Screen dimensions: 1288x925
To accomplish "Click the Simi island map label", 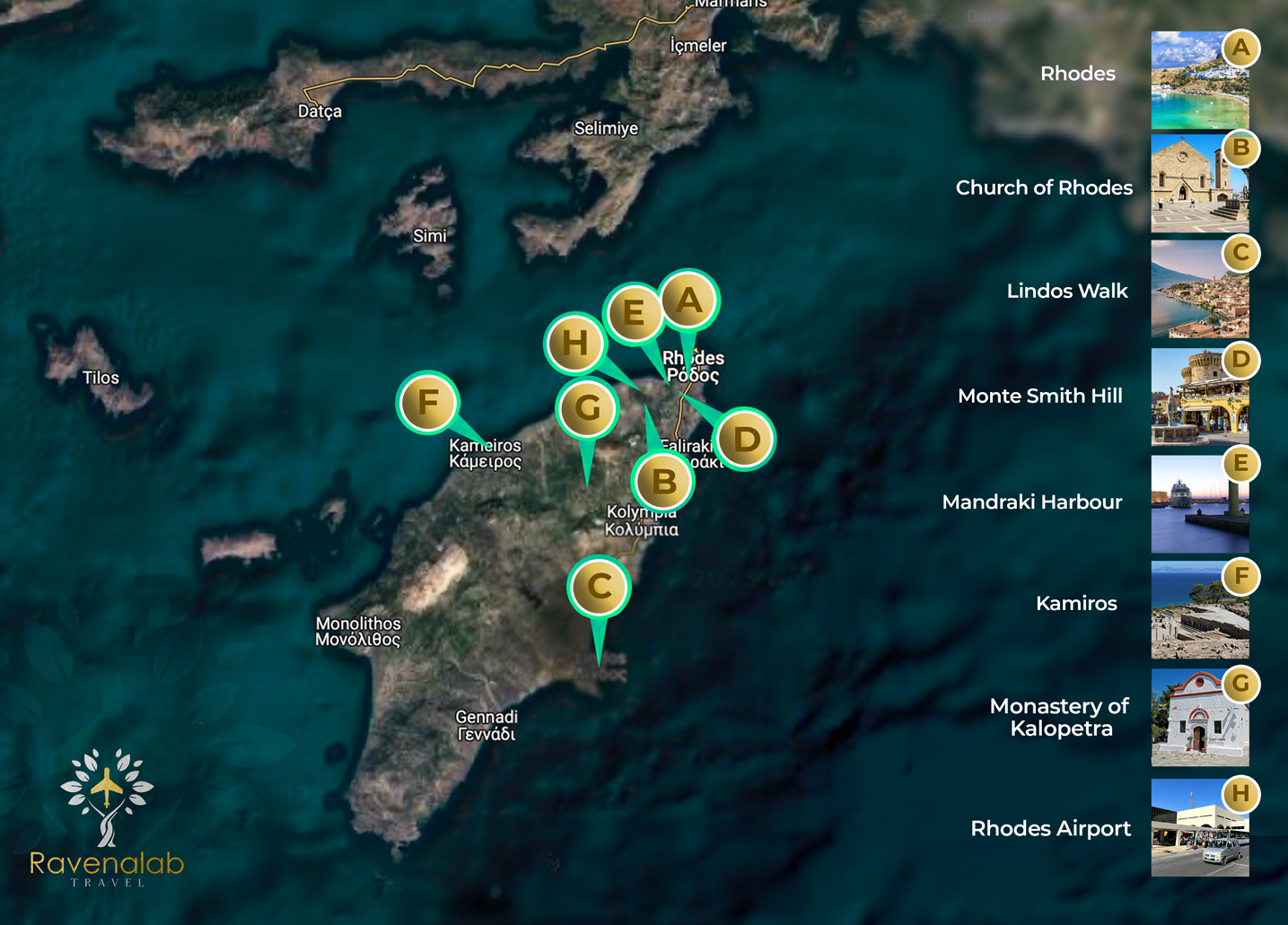I will 429,236.
